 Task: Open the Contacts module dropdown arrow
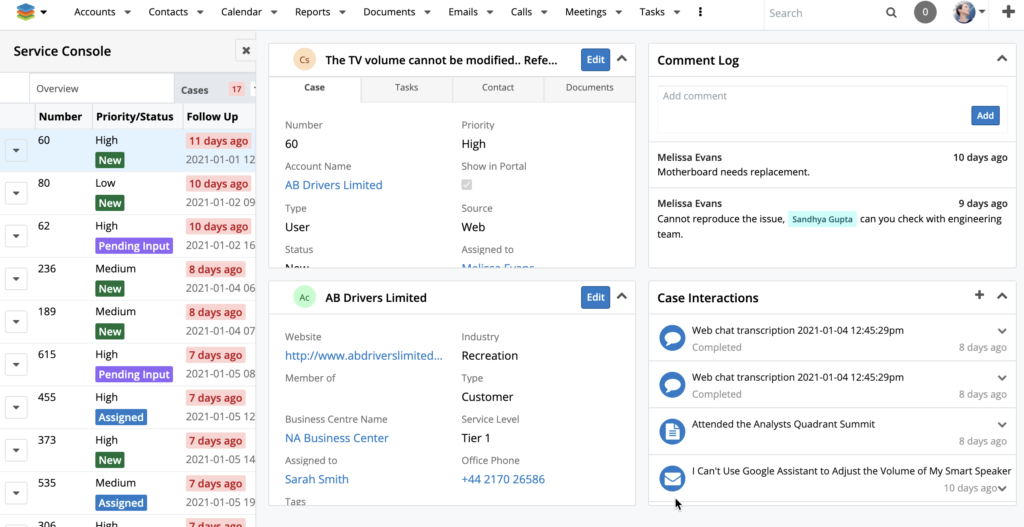[200, 12]
